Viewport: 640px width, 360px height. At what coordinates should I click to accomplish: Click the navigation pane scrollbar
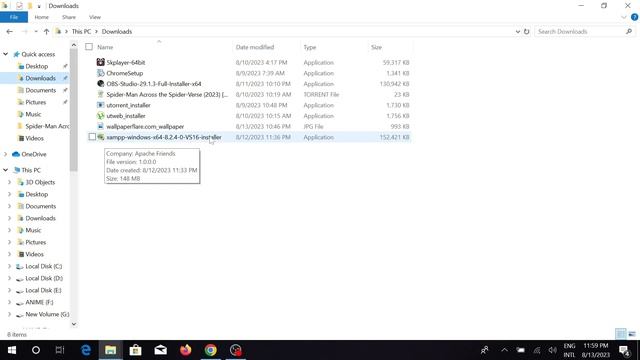tap(74, 110)
